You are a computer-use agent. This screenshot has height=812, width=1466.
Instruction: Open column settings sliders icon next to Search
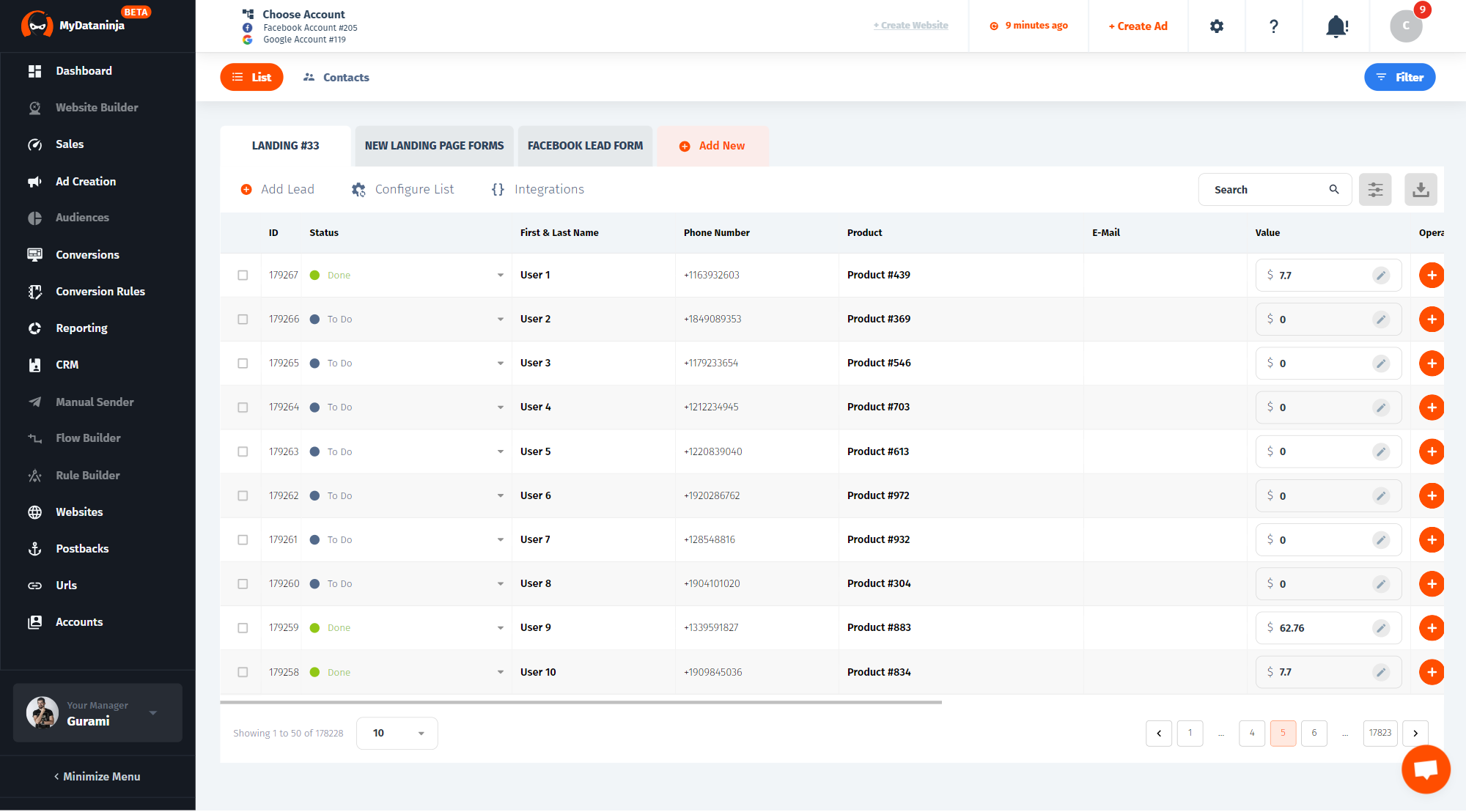1375,190
